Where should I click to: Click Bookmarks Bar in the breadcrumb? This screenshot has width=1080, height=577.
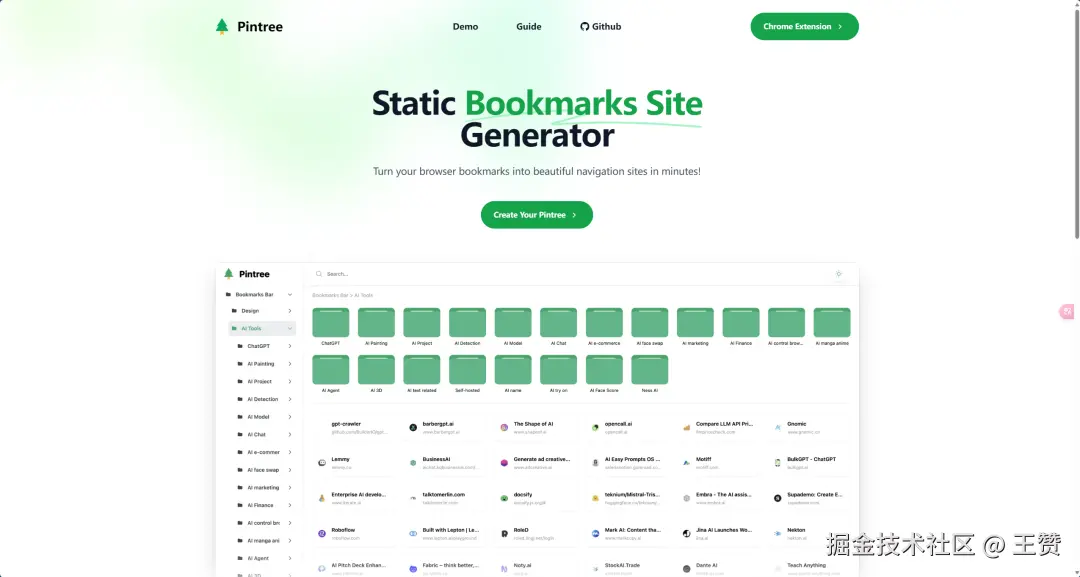pos(330,295)
